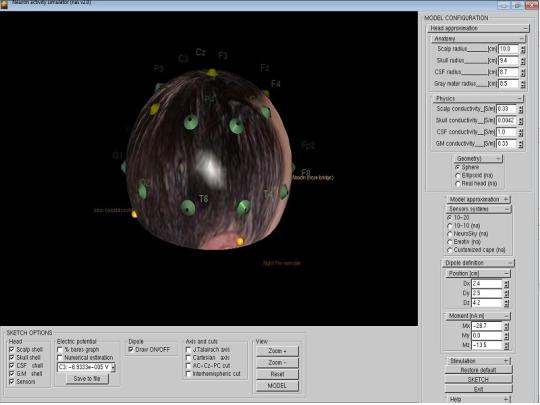Image resolution: width=540 pixels, height=405 pixels.
Task: Toggle the Draw ON/OFF dipole checkbox
Action: pyautogui.click(x=131, y=350)
